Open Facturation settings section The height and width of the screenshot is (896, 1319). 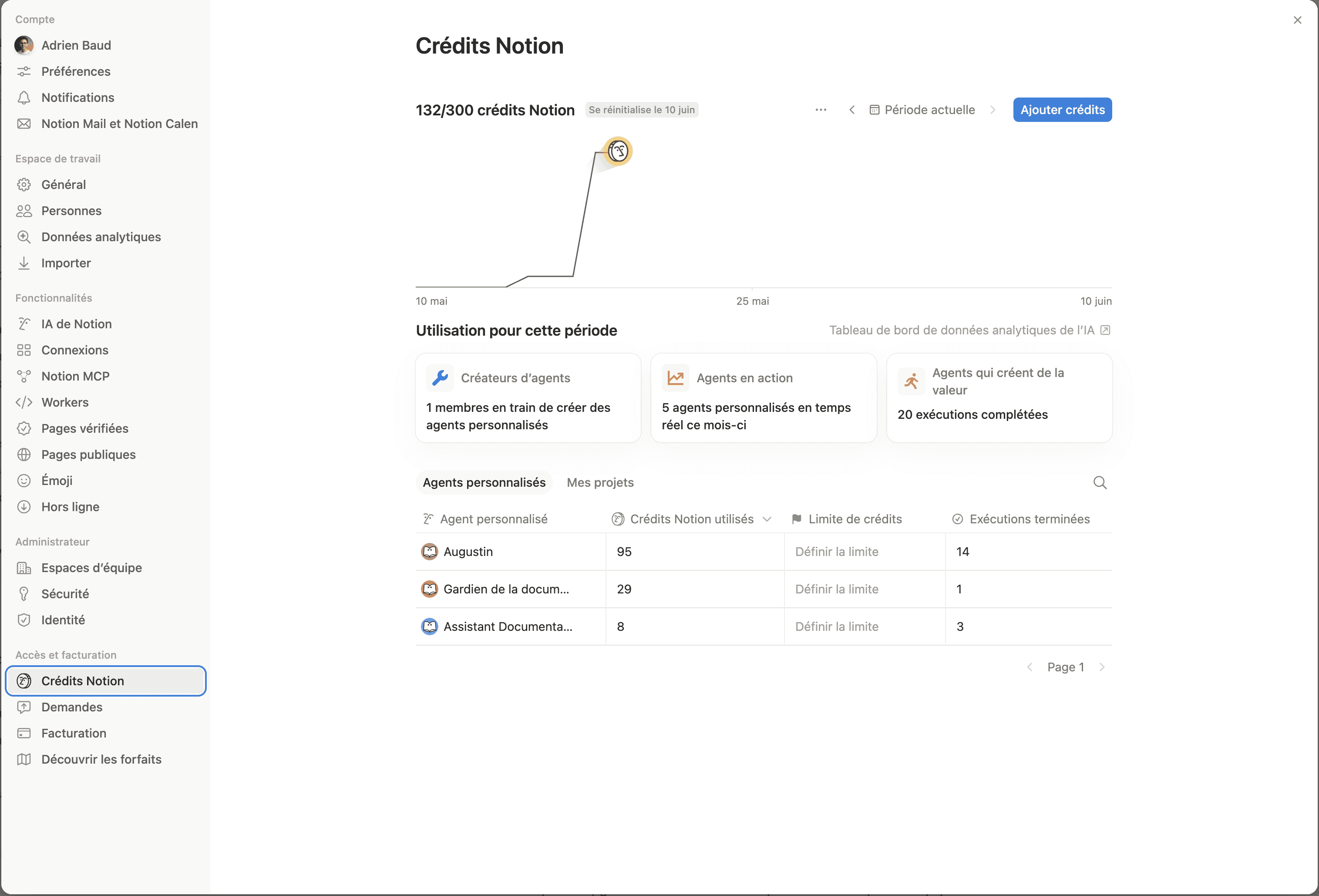106,733
